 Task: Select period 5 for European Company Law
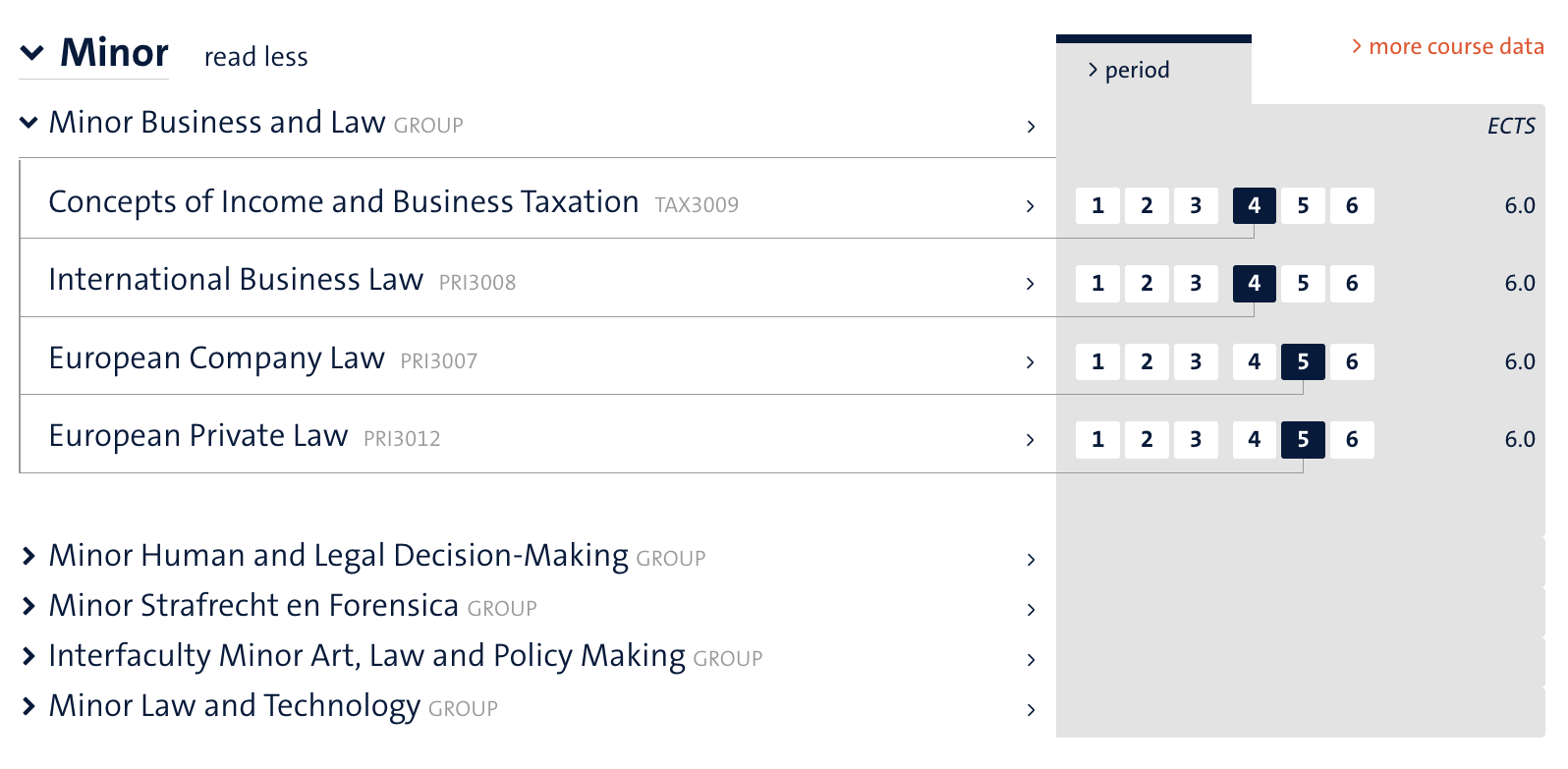tap(1303, 361)
